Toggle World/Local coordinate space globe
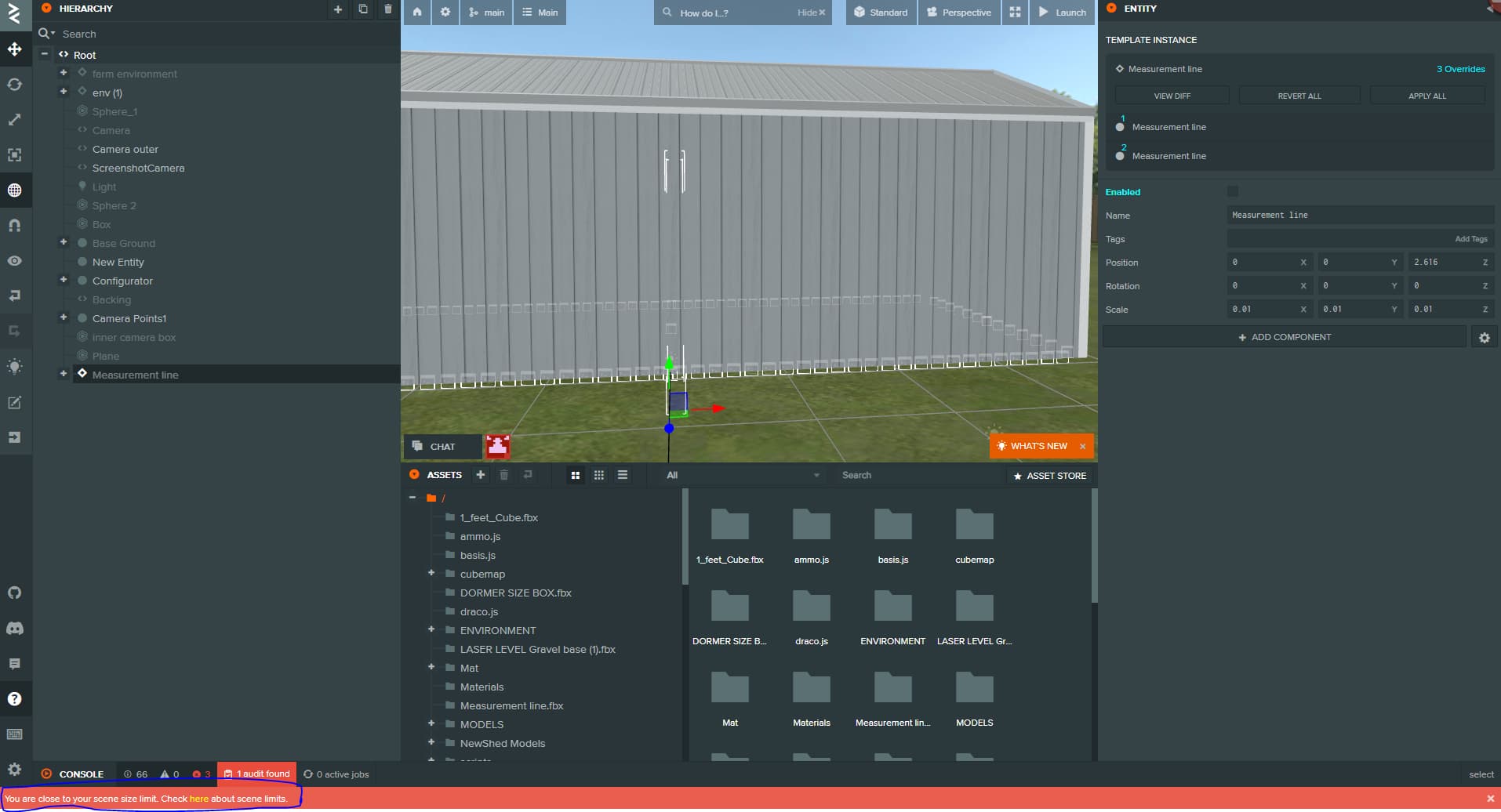The height and width of the screenshot is (812, 1501). click(x=15, y=190)
